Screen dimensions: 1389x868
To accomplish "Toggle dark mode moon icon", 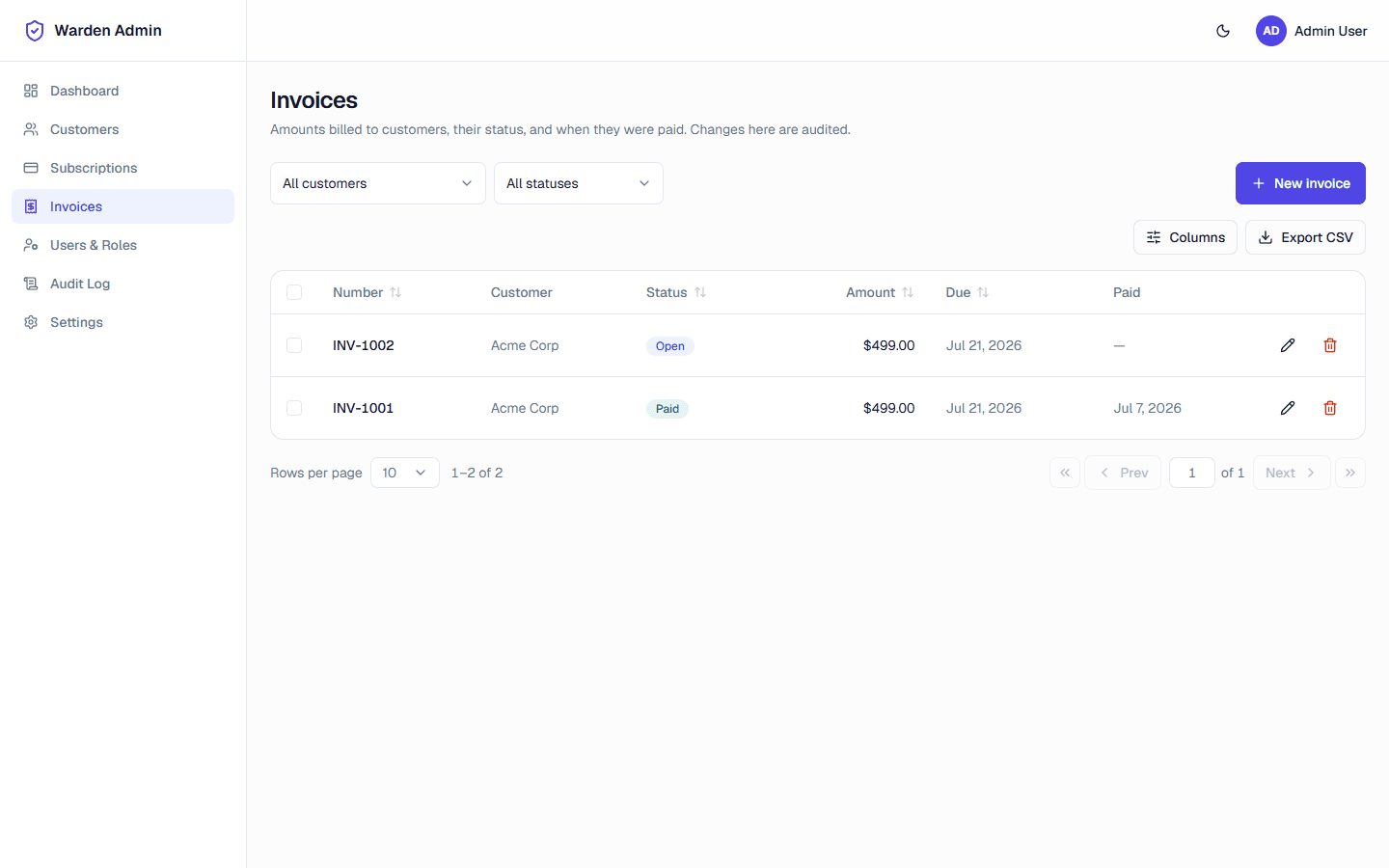I will tap(1223, 31).
